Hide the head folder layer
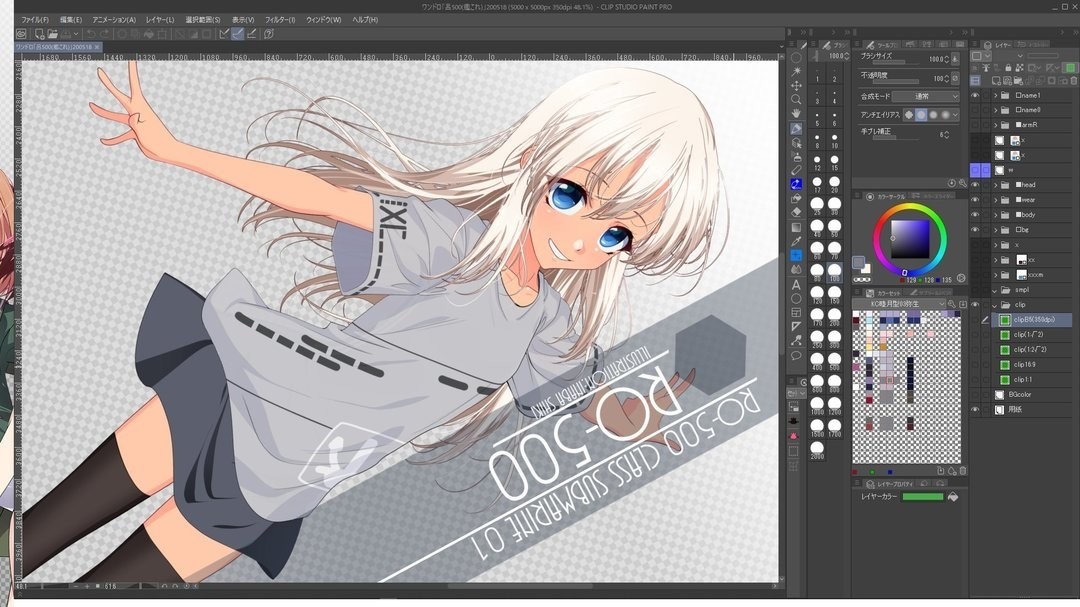The height and width of the screenshot is (607, 1080). (975, 185)
